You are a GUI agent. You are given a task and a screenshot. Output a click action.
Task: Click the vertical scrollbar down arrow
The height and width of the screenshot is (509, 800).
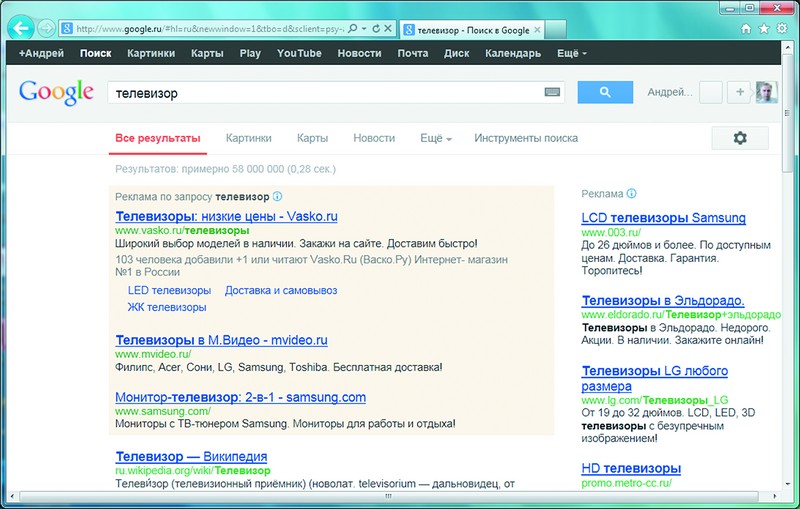788,484
